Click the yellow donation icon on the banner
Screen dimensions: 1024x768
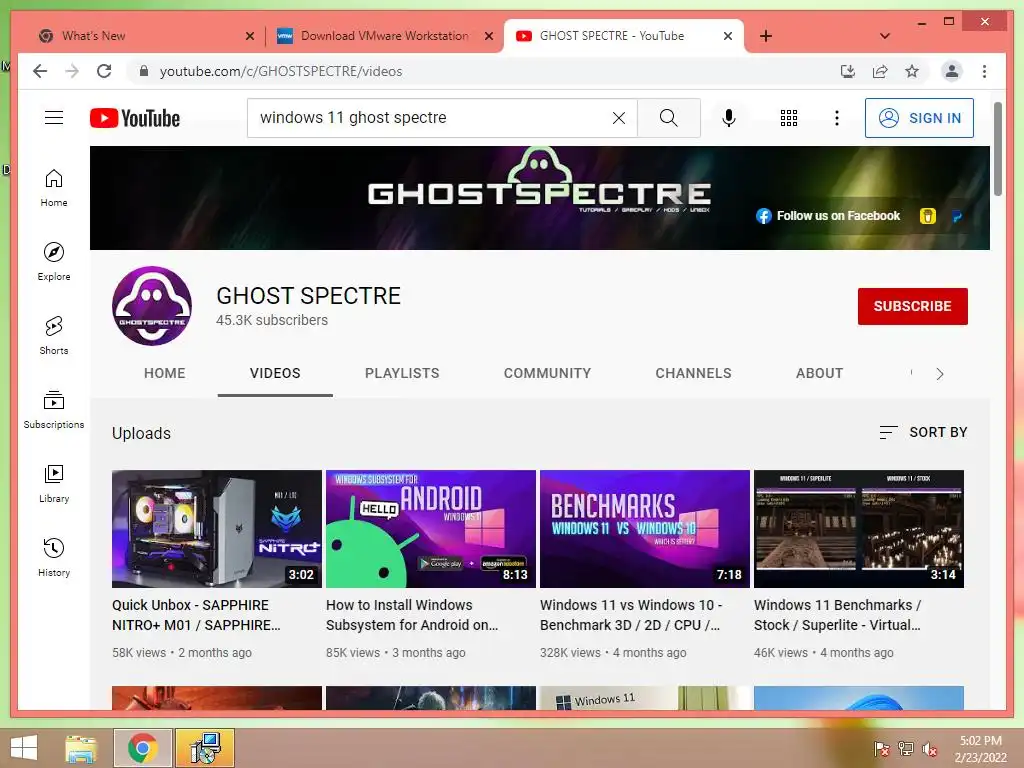(927, 216)
